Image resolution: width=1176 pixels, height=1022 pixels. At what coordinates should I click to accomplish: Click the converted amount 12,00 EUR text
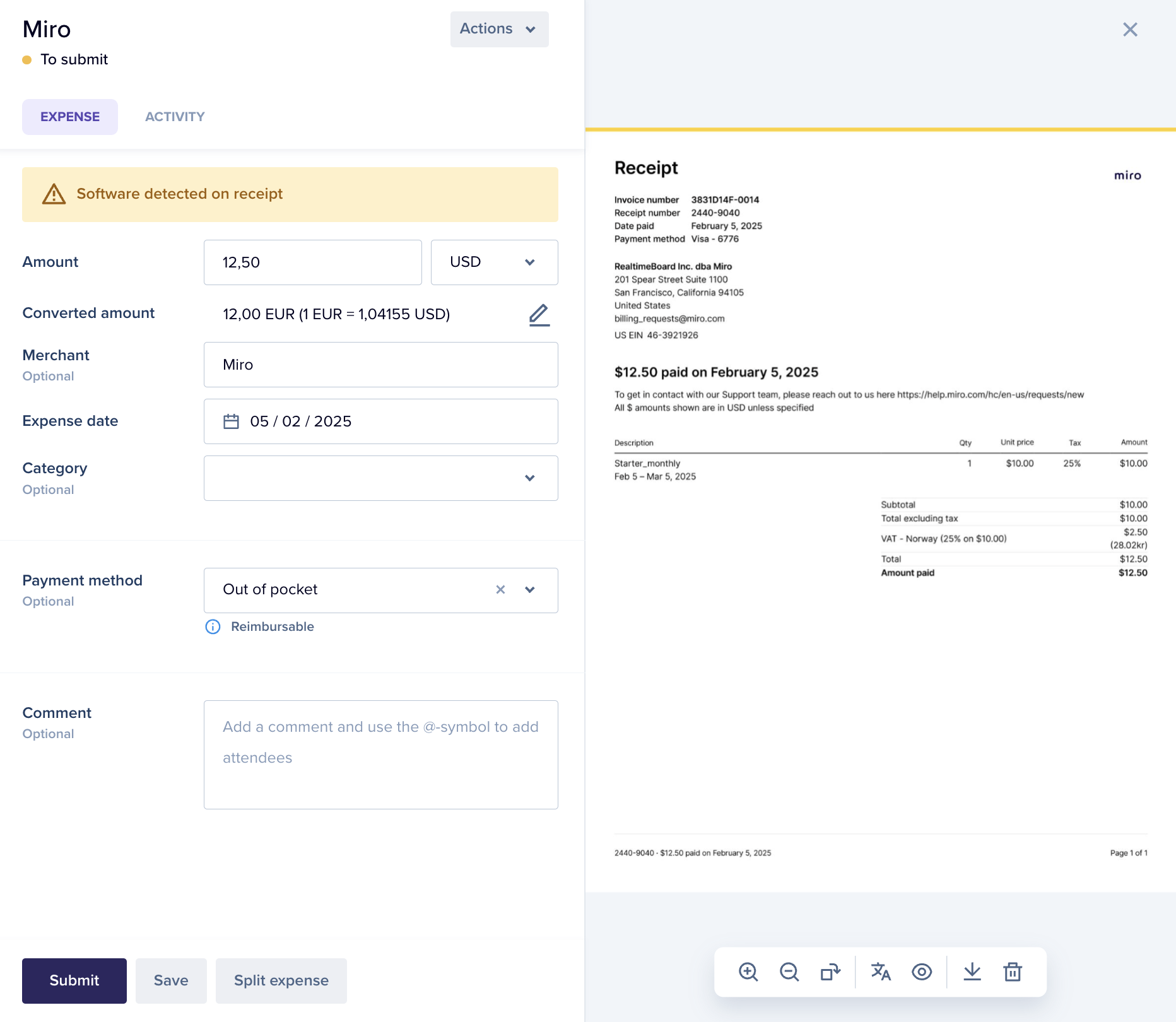[x=336, y=314]
